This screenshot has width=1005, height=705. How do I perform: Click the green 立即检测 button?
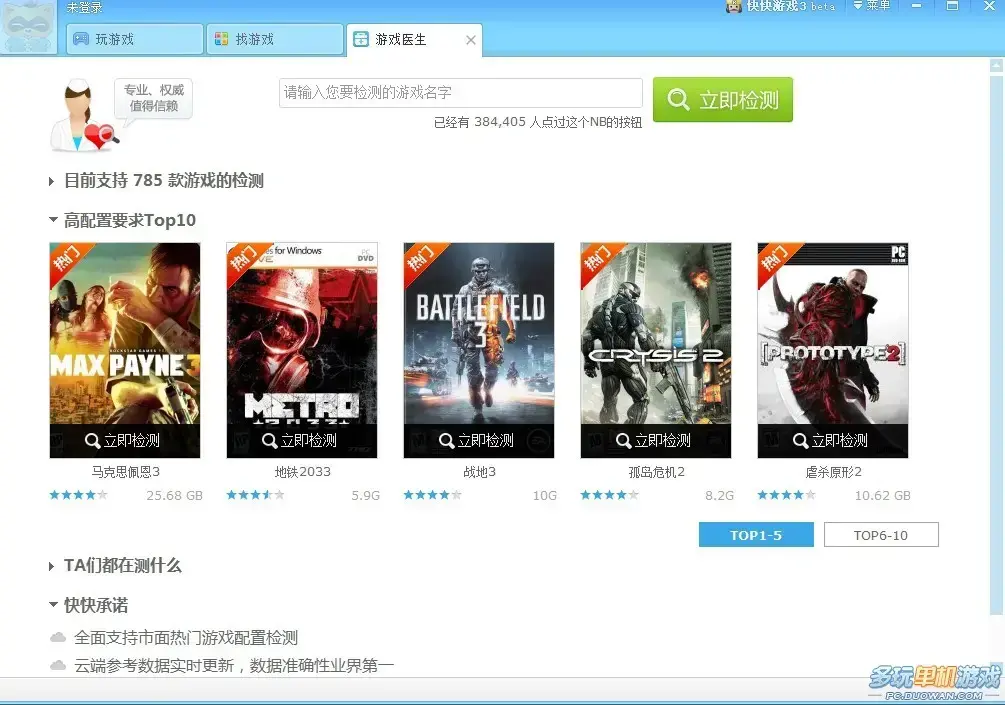point(723,99)
